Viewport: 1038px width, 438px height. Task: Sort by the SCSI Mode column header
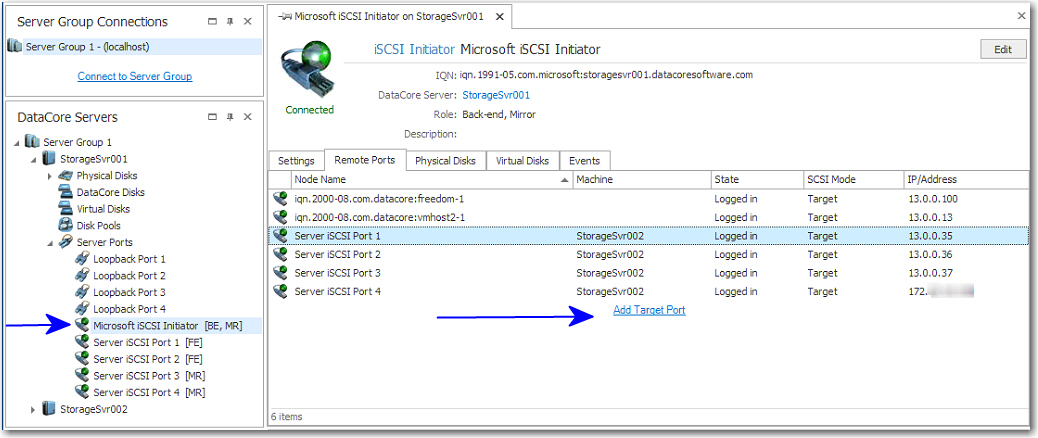coord(853,179)
